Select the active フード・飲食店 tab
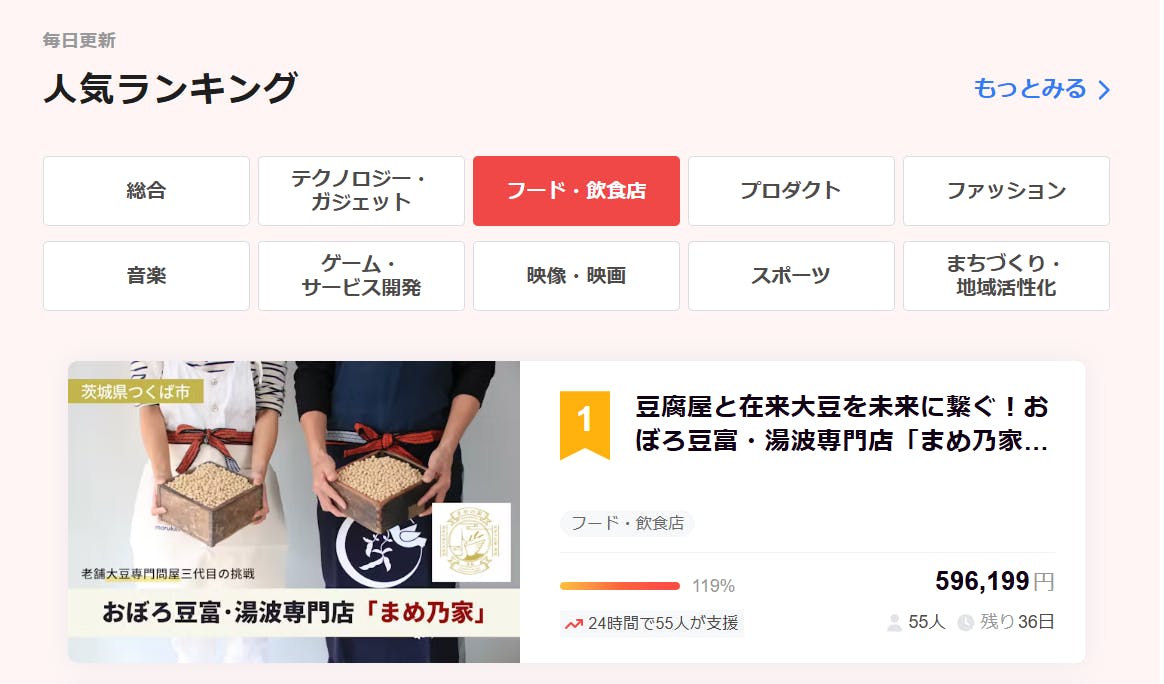The width and height of the screenshot is (1164, 684). [x=576, y=191]
